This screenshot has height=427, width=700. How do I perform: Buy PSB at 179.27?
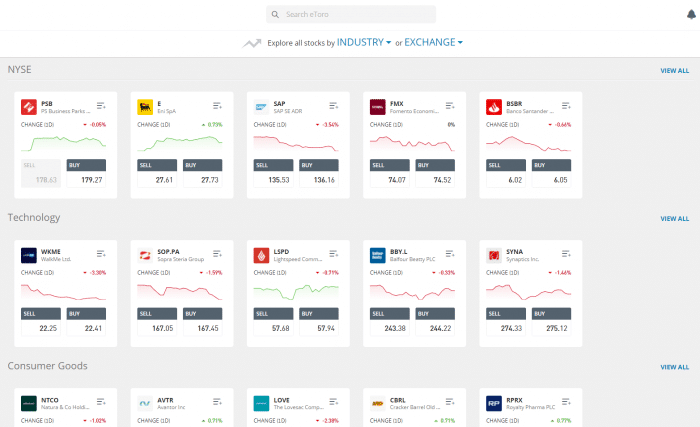(86, 173)
